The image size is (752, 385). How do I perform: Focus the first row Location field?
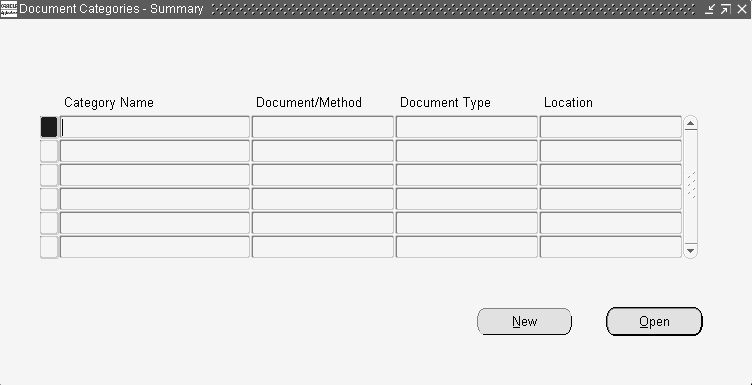click(x=611, y=127)
